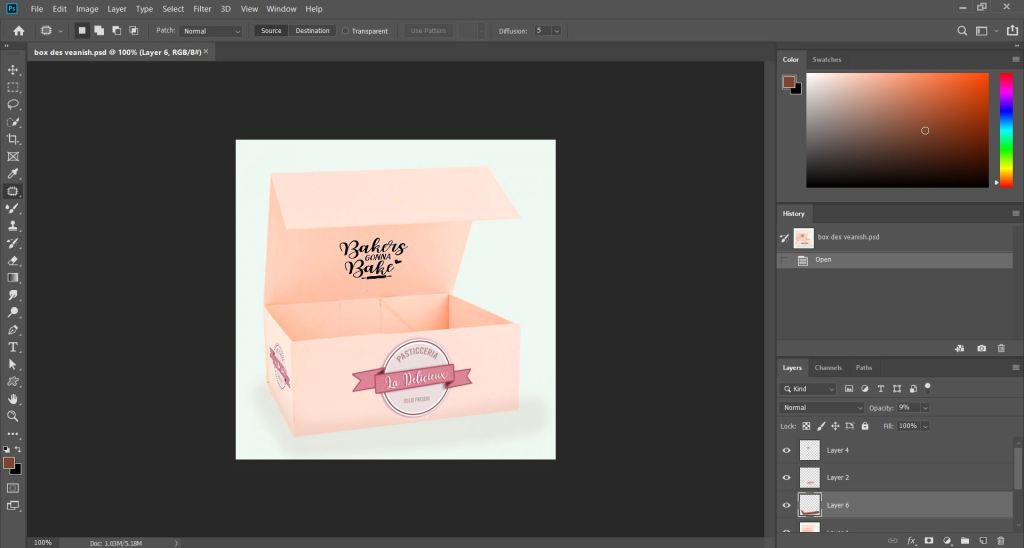The width and height of the screenshot is (1024, 548).
Task: Pick the Horizontal Type tool
Action: 13,347
